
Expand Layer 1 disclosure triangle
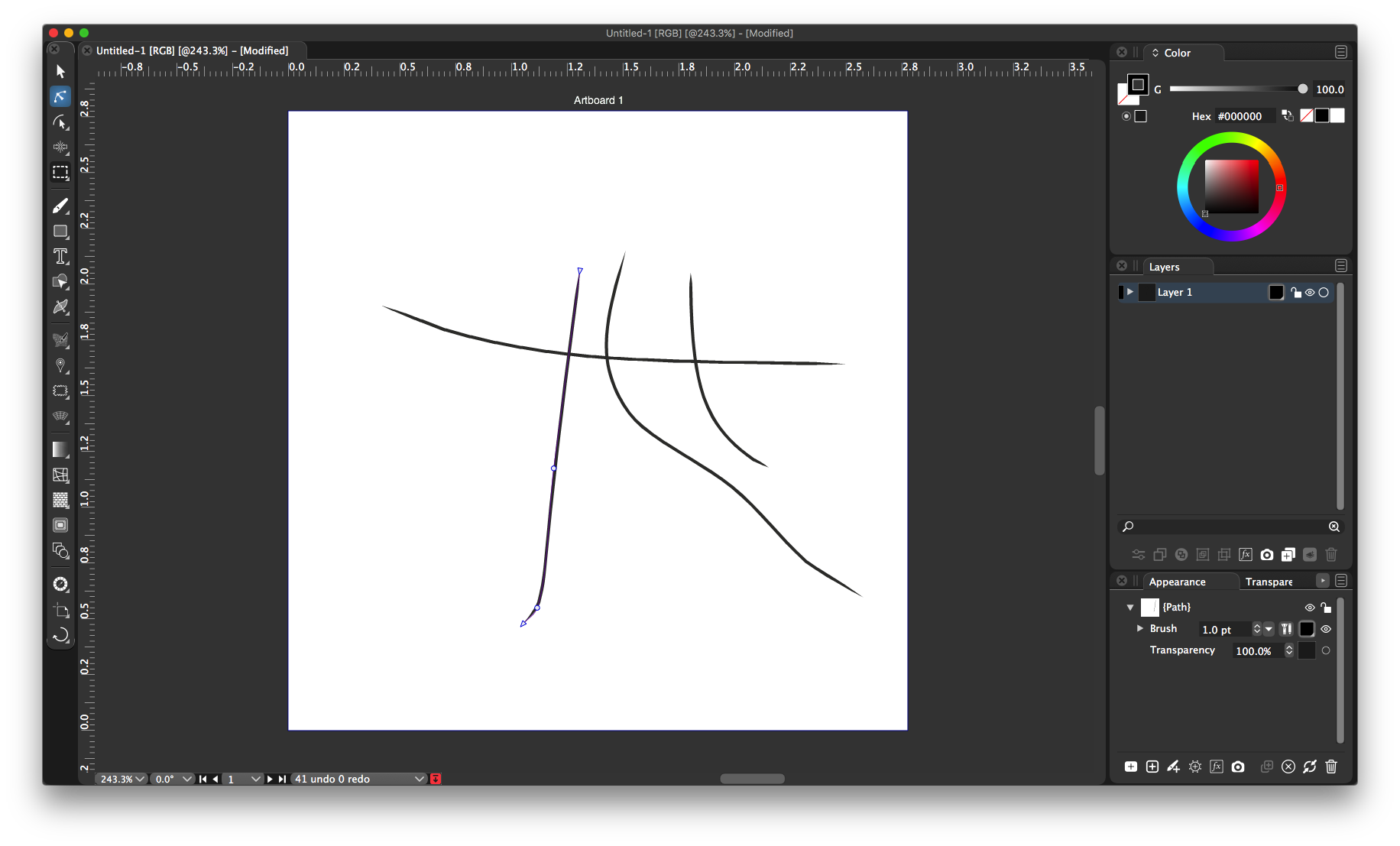coord(1130,292)
